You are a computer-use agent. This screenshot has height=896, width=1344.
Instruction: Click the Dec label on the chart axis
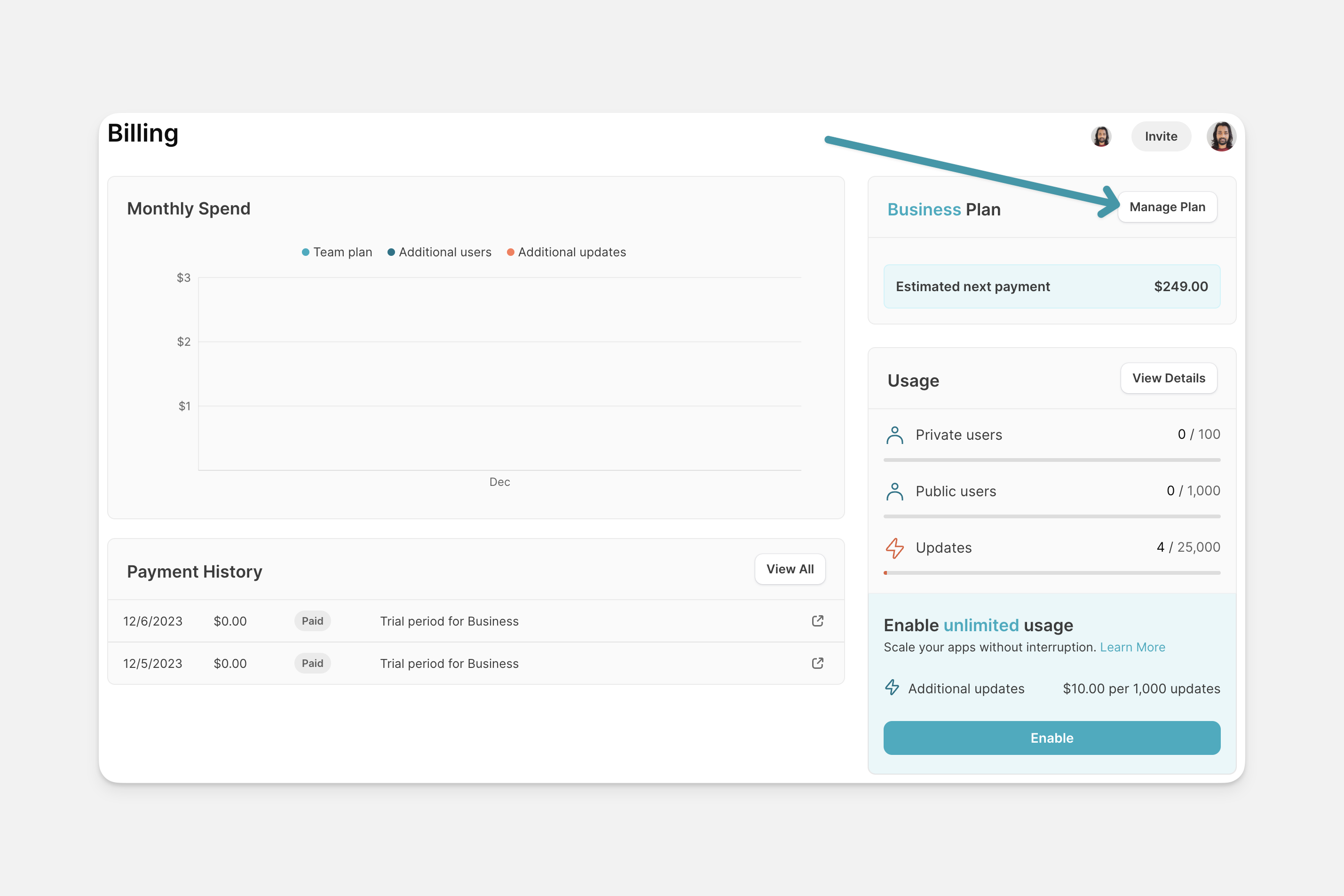(499, 482)
